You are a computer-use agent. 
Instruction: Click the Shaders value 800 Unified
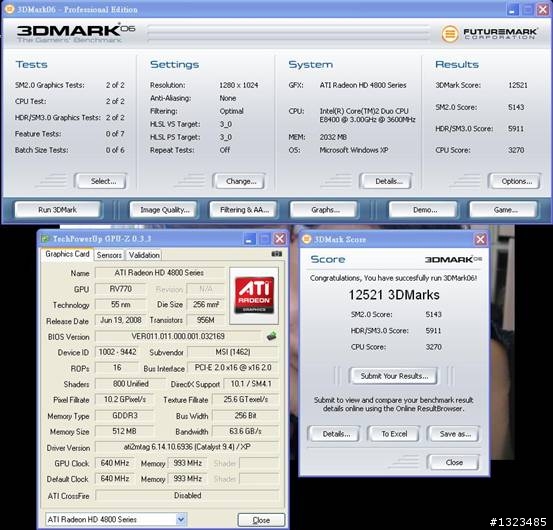pyautogui.click(x=130, y=384)
